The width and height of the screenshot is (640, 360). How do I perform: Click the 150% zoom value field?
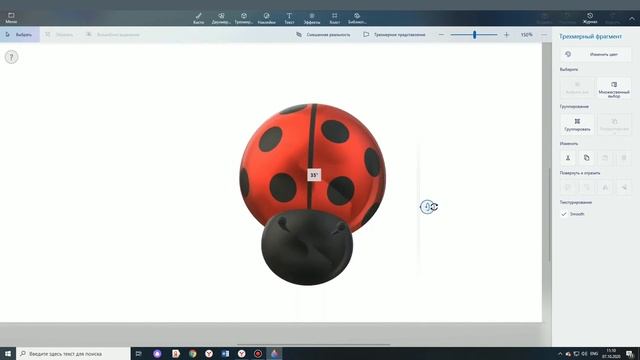point(527,35)
